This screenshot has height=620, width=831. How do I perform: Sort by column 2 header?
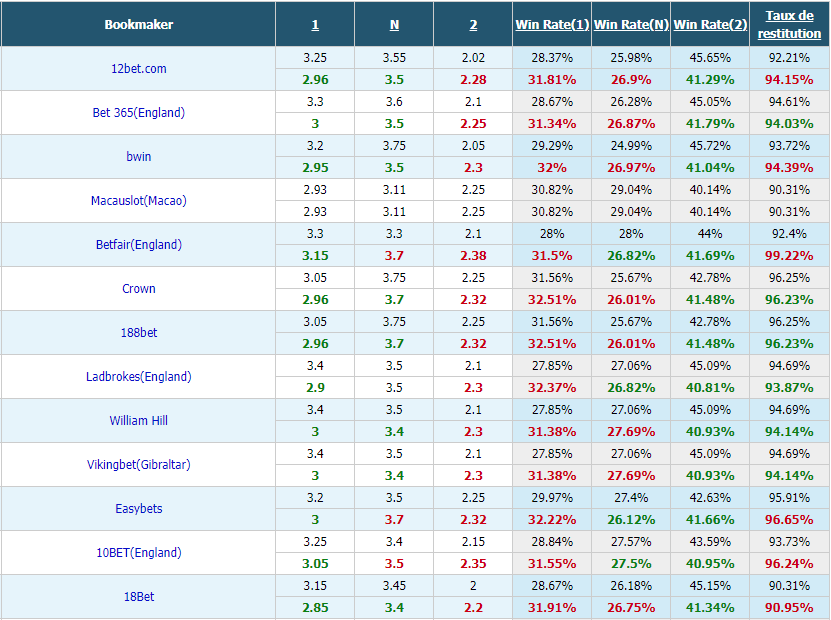point(473,25)
